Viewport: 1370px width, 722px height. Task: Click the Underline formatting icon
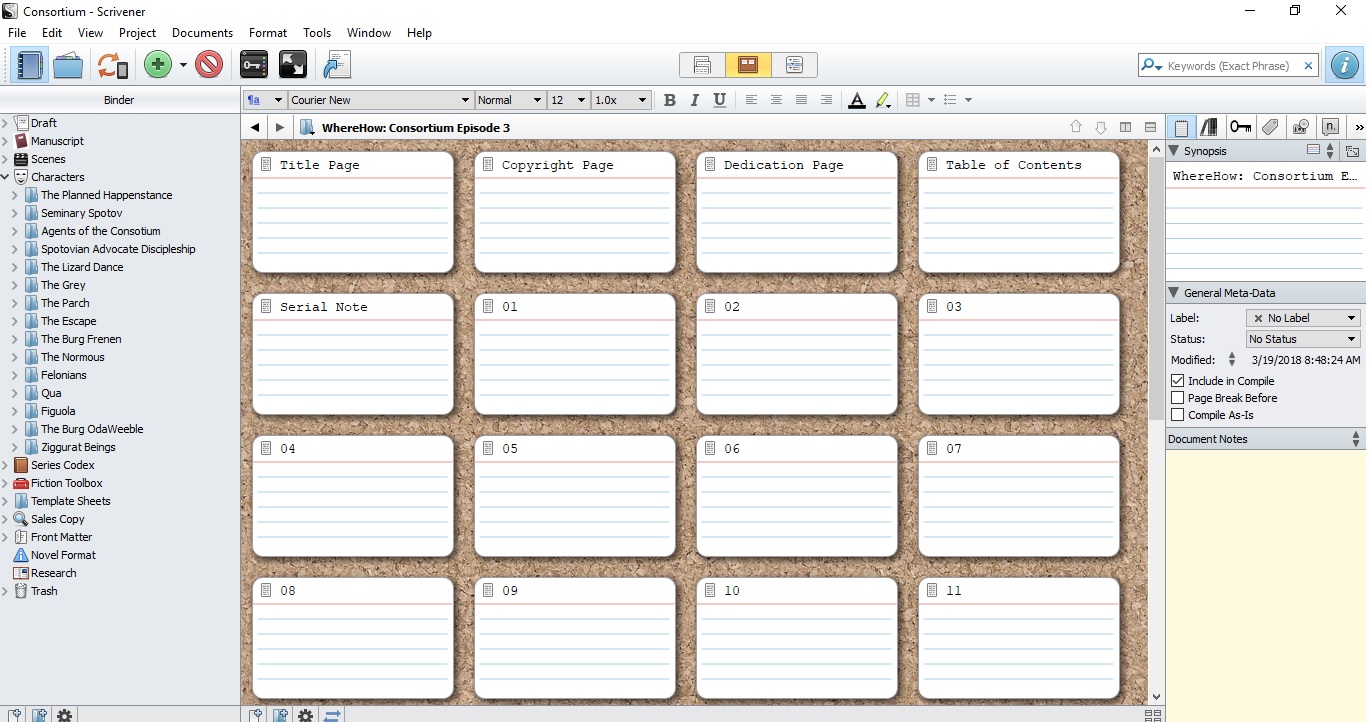pyautogui.click(x=719, y=100)
